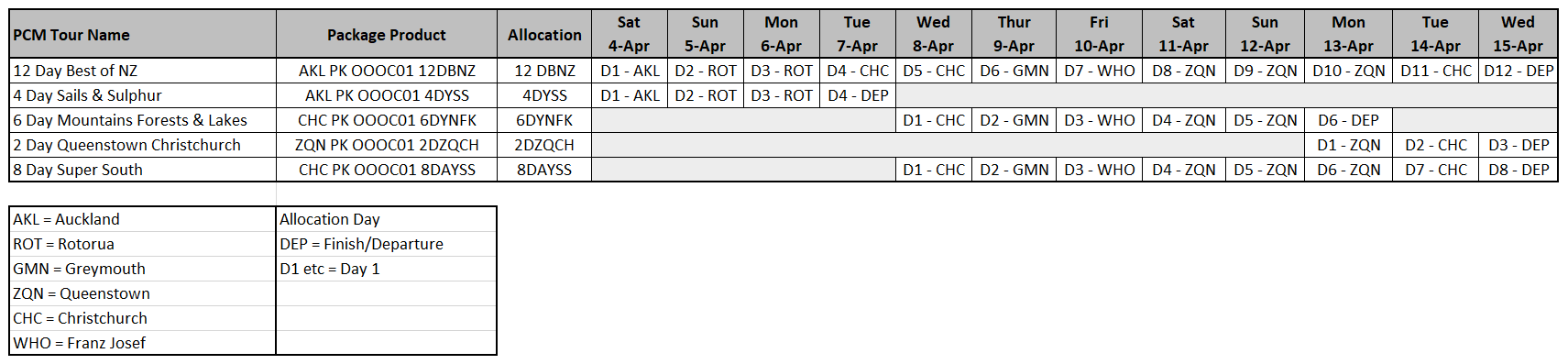The height and width of the screenshot is (364, 1568).
Task: Select the 2DZQCH allocation cell
Action: (544, 145)
